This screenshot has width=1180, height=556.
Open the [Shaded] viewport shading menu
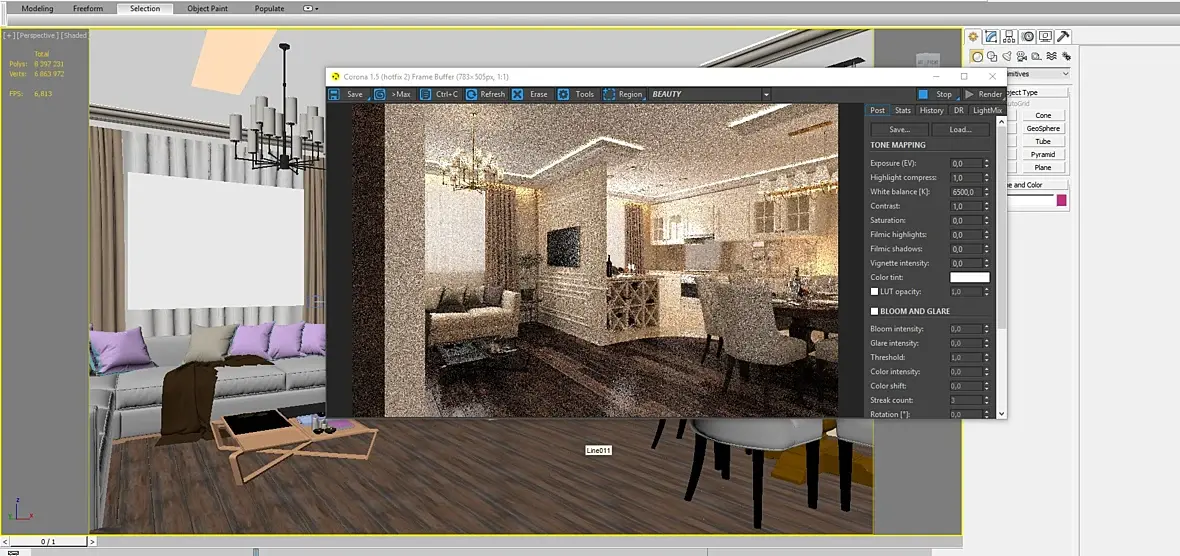point(74,35)
